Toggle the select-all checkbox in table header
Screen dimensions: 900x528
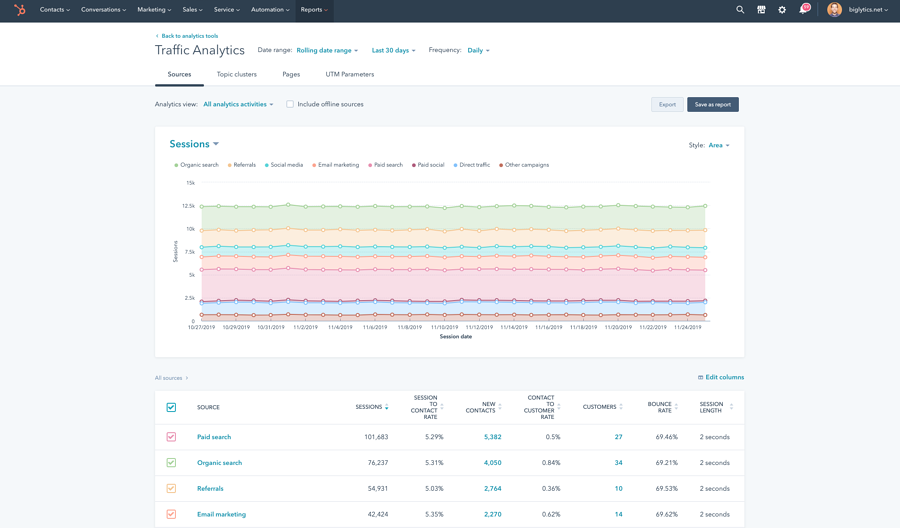coord(171,407)
